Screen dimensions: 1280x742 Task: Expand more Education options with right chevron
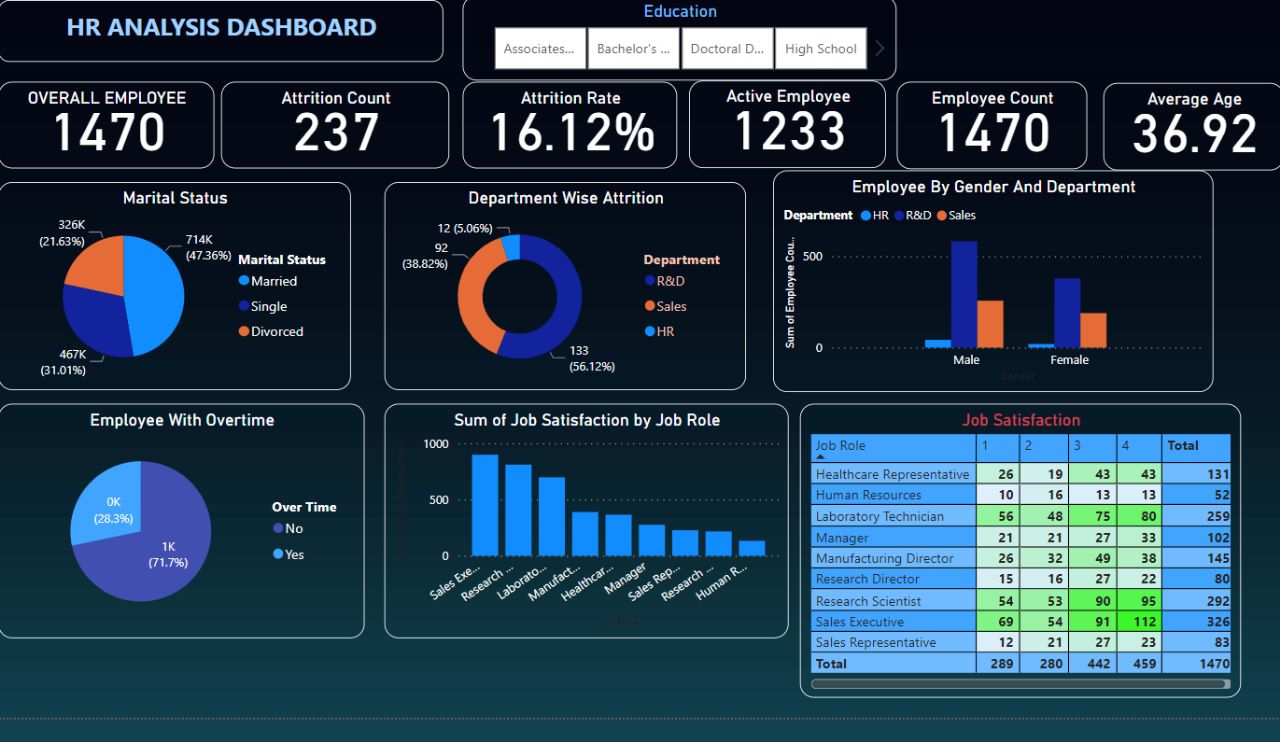point(880,48)
